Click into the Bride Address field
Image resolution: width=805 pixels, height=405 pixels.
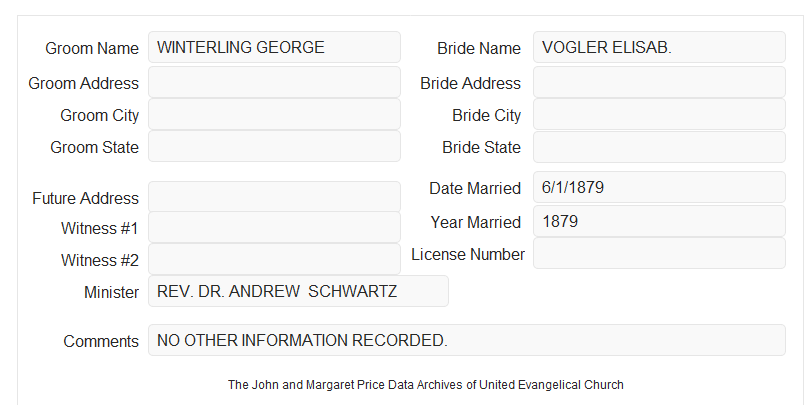click(x=659, y=82)
